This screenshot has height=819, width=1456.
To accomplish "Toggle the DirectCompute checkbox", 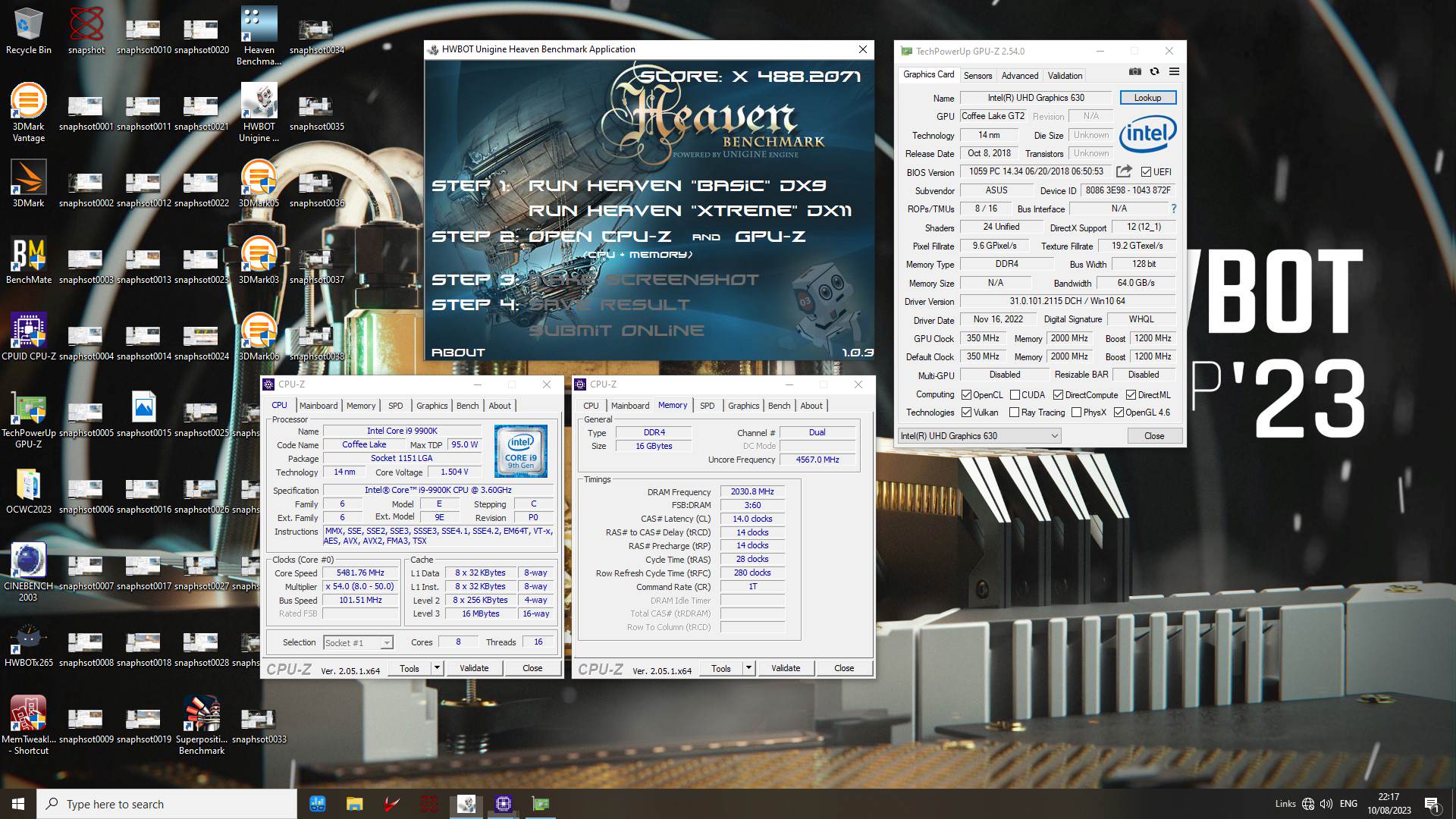I will click(x=1058, y=395).
